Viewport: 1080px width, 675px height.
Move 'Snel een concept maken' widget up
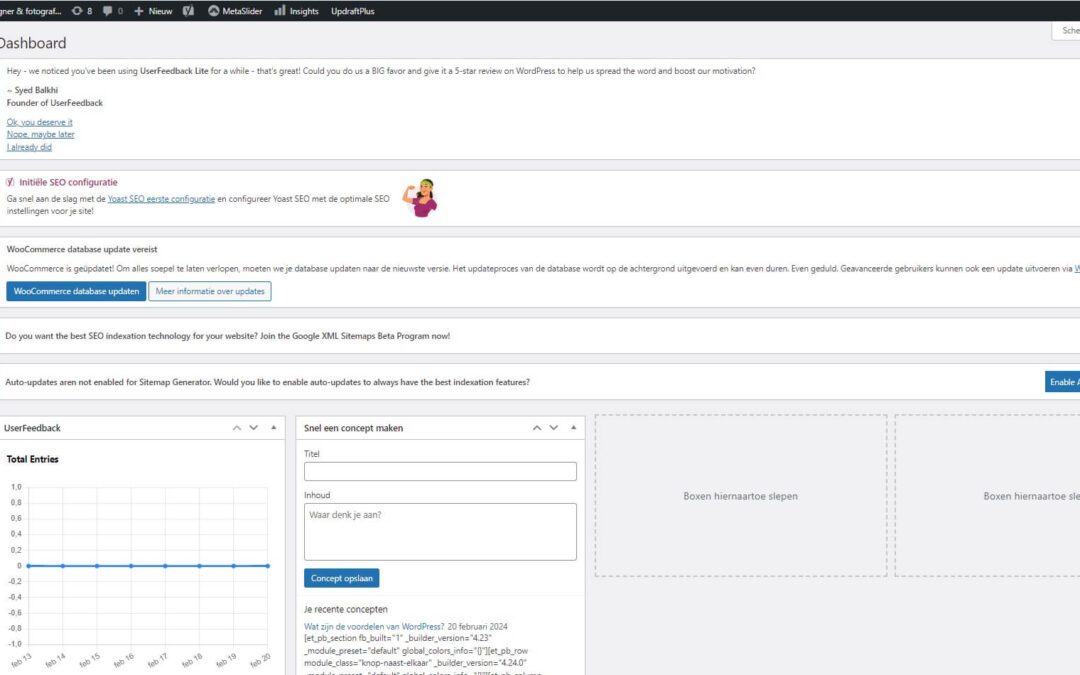[x=537, y=428]
